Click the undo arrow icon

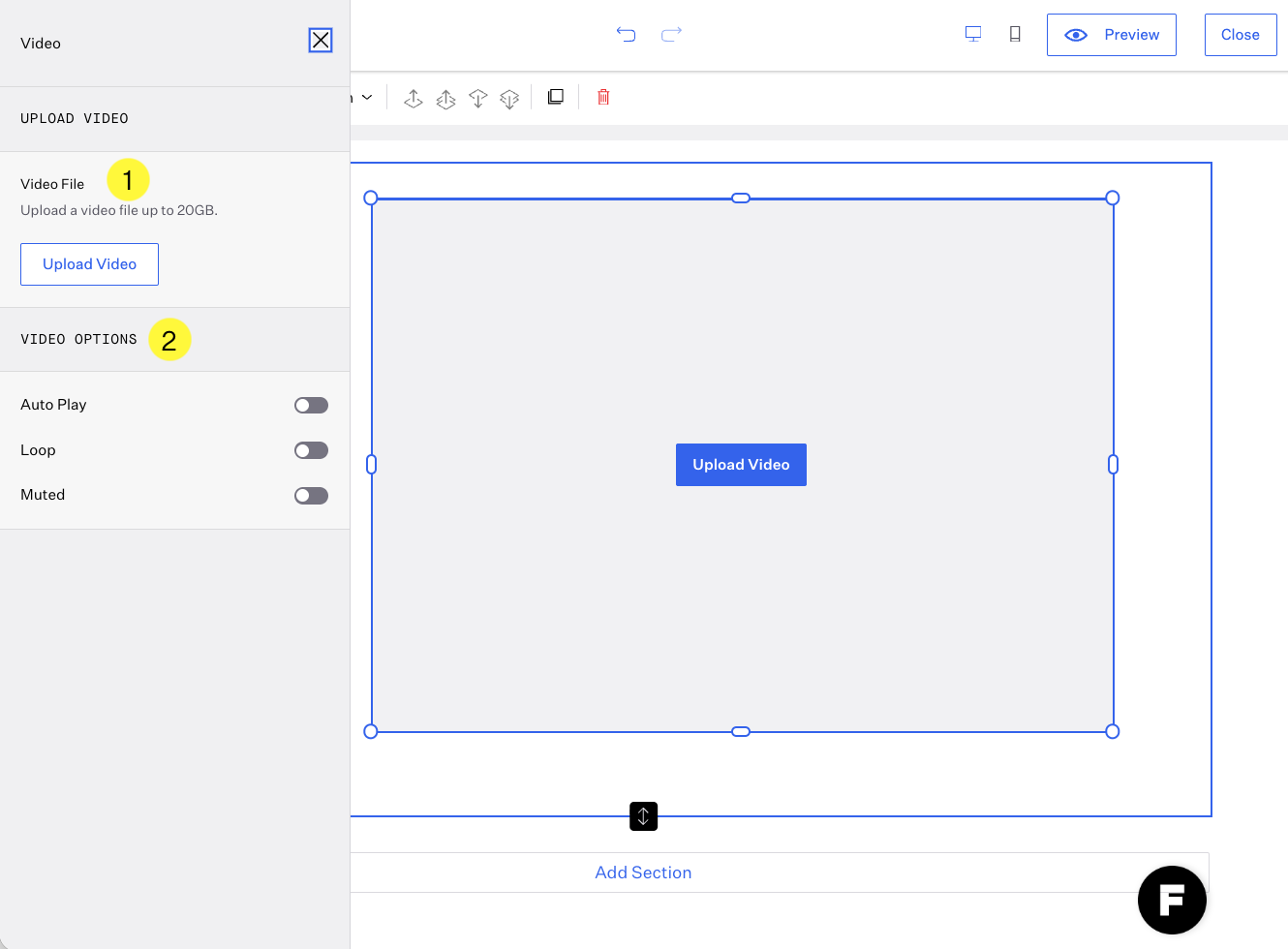click(626, 35)
